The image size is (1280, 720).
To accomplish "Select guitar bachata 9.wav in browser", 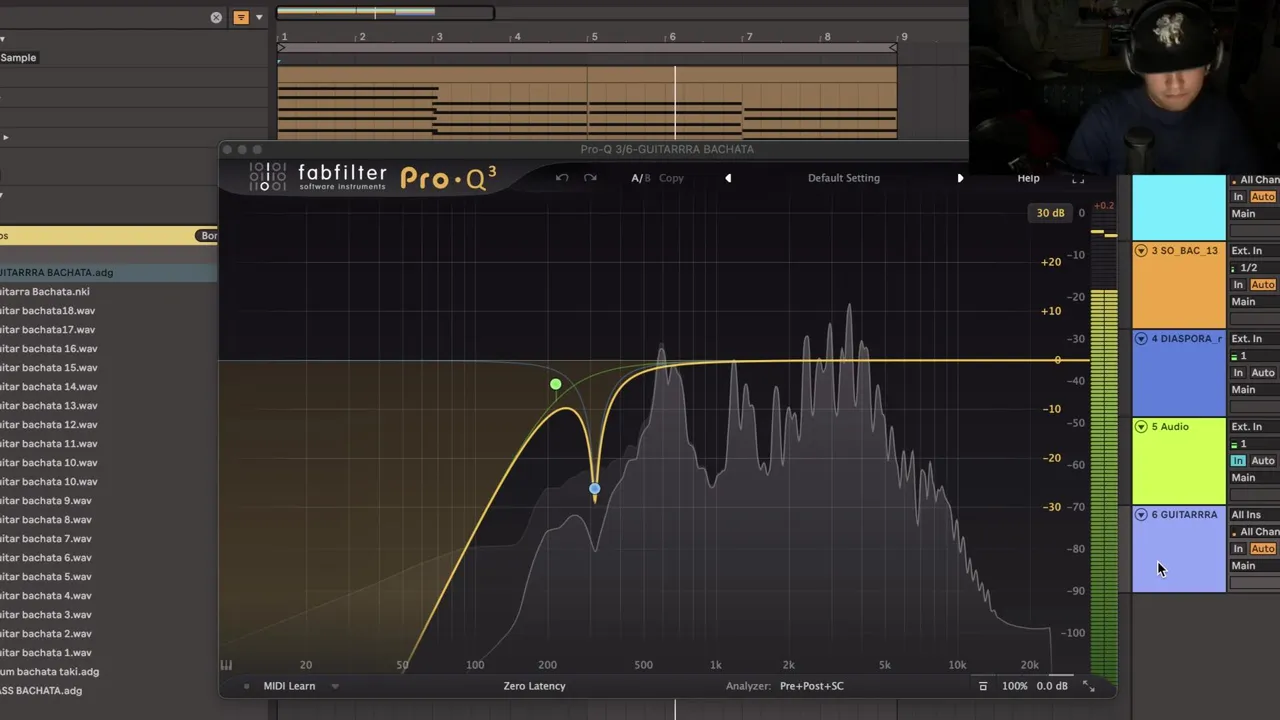I will click(x=45, y=501).
